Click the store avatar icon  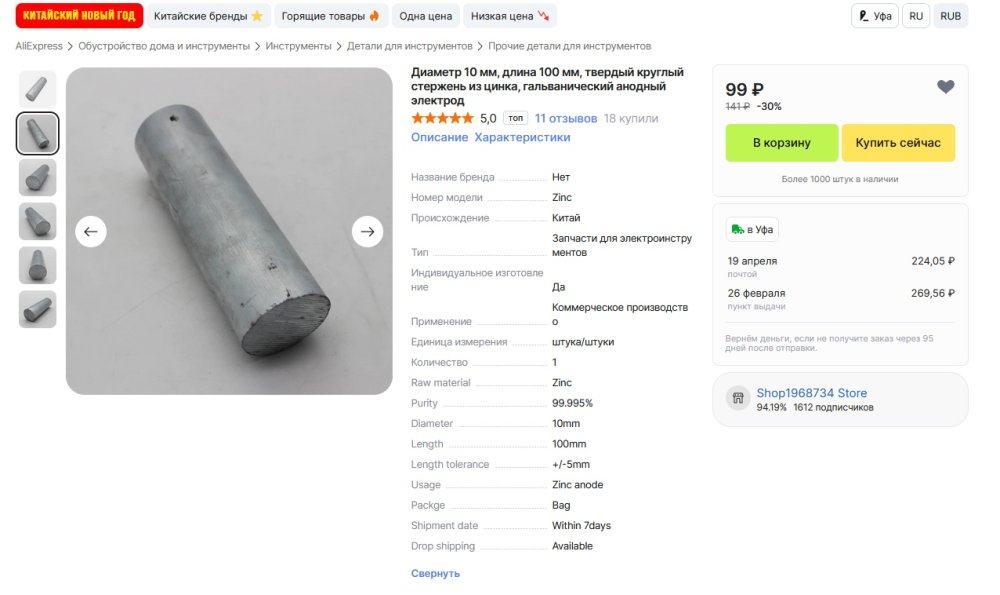[738, 398]
